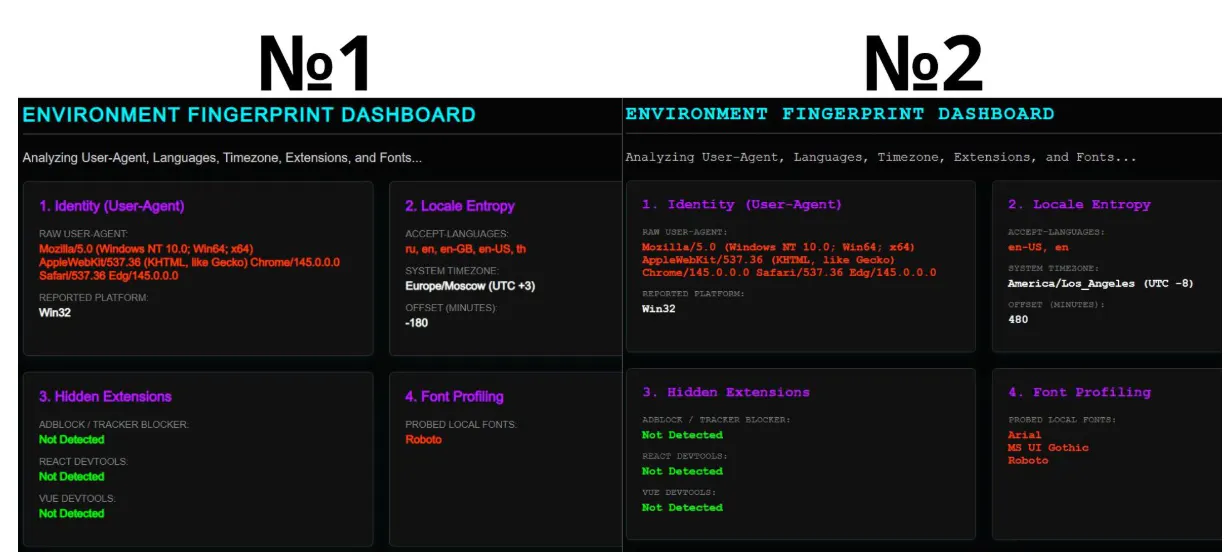Select 'Europe/Moscow (UTC +3)' timezone value
This screenshot has height=556, width=1228.
pyautogui.click(x=470, y=286)
